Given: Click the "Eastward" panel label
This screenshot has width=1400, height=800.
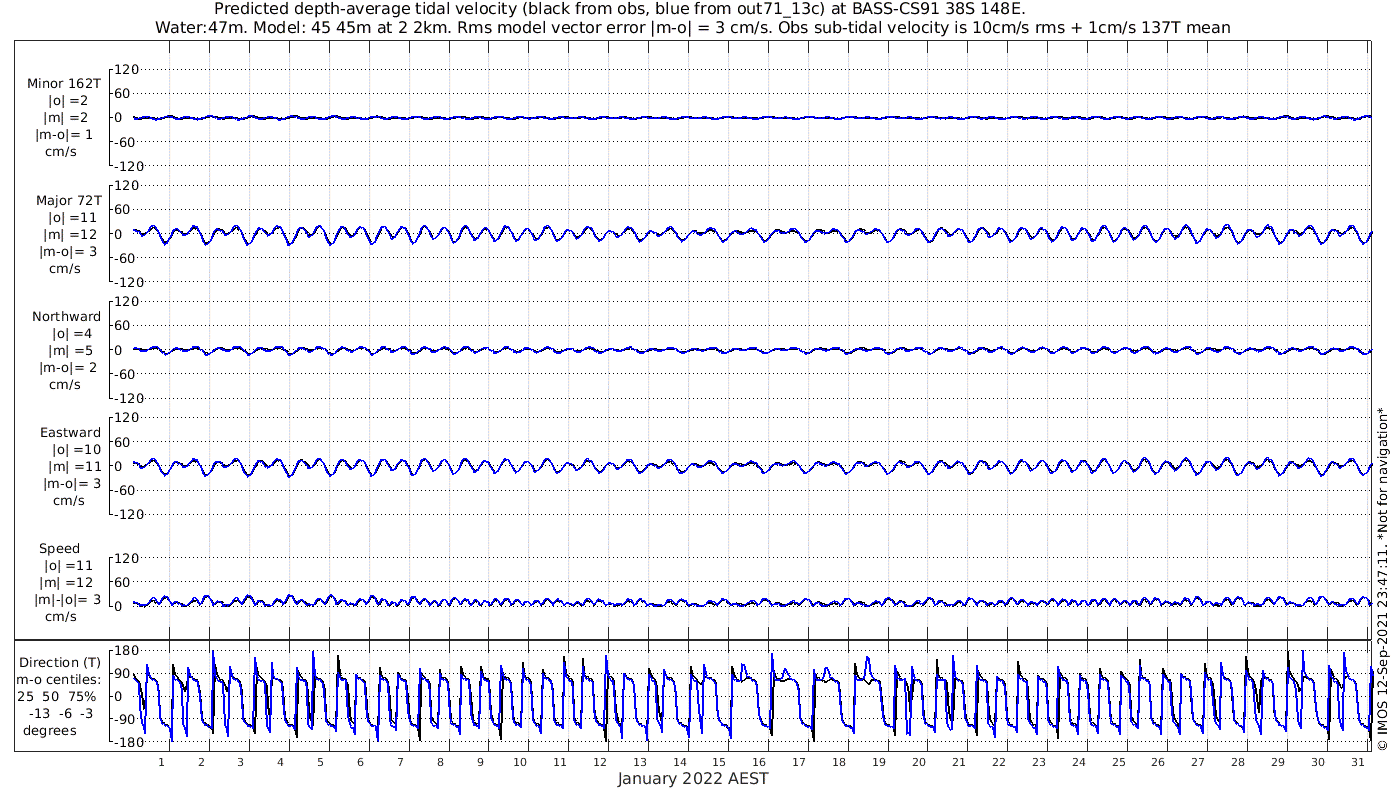Looking at the screenshot, I should point(70,433).
